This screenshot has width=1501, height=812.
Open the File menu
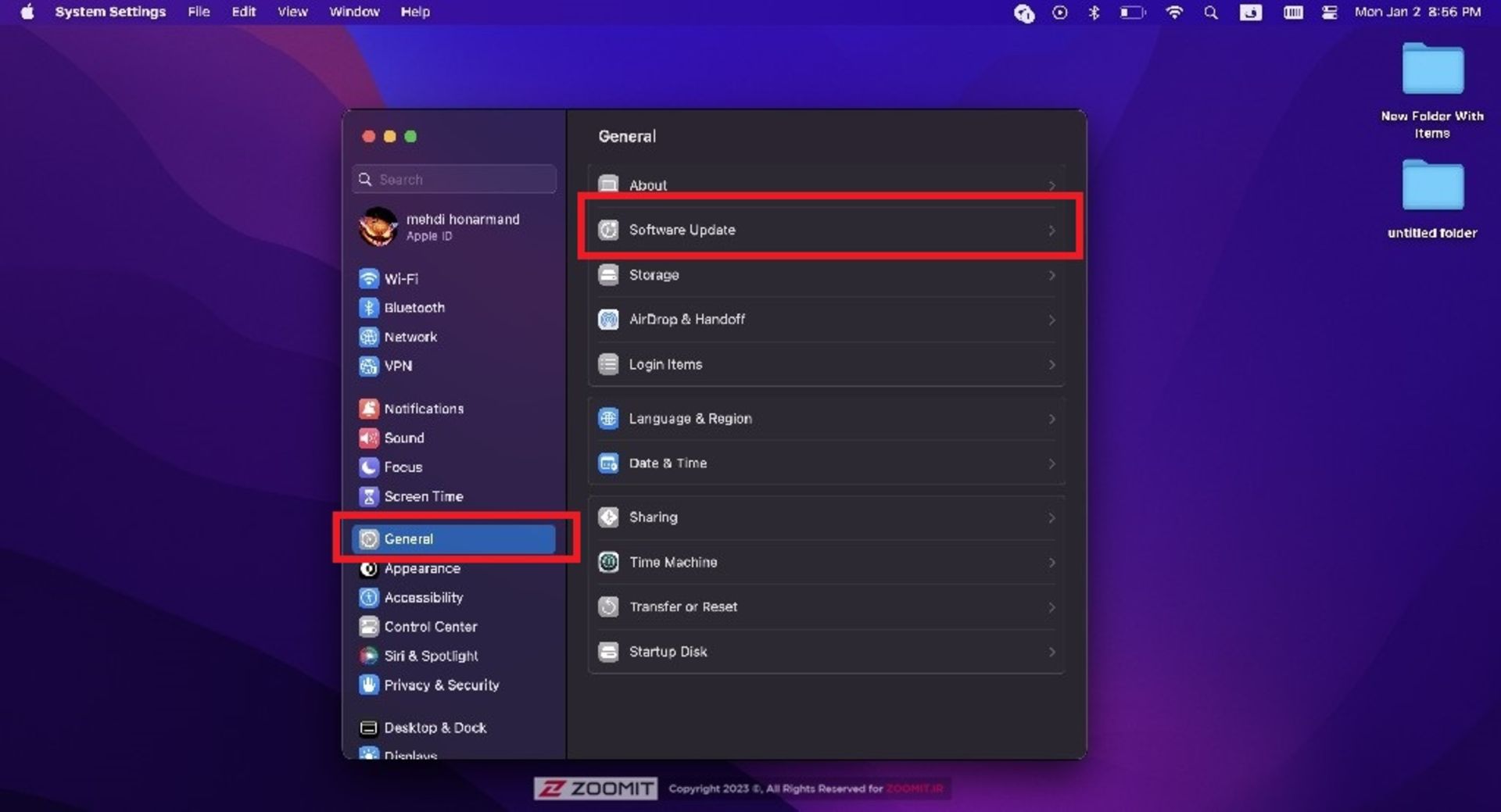coord(199,12)
